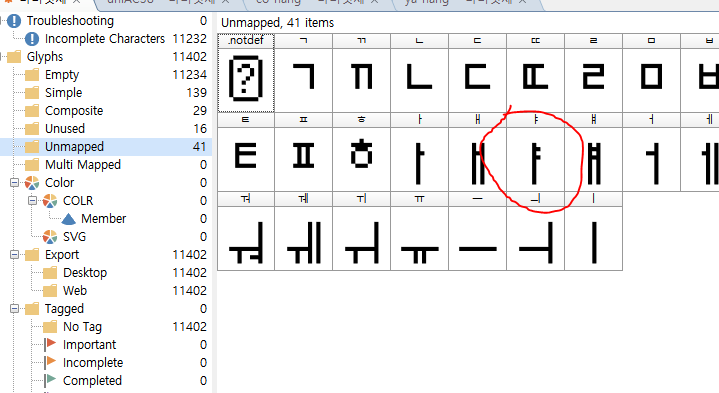The height and width of the screenshot is (393, 719).
Task: Click the Tagged folder icon
Action: point(32,309)
